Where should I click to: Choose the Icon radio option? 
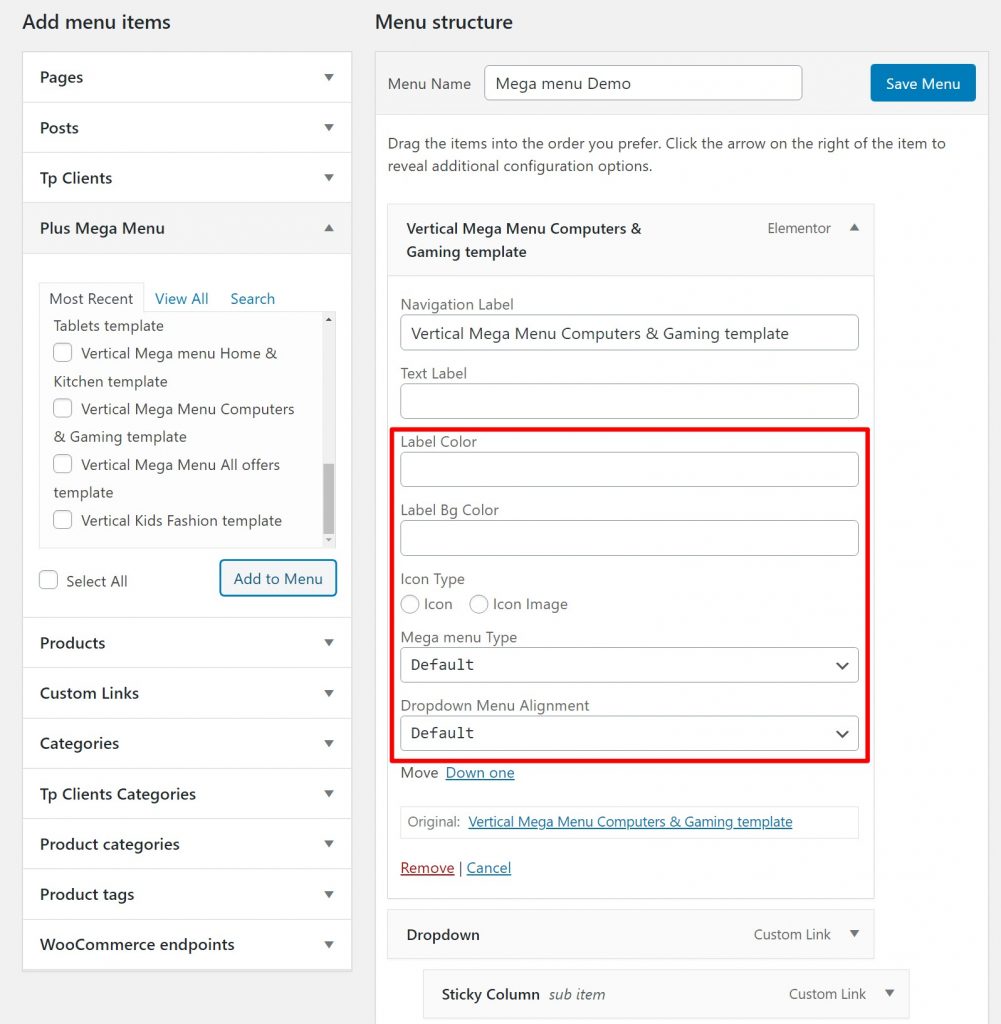point(410,604)
